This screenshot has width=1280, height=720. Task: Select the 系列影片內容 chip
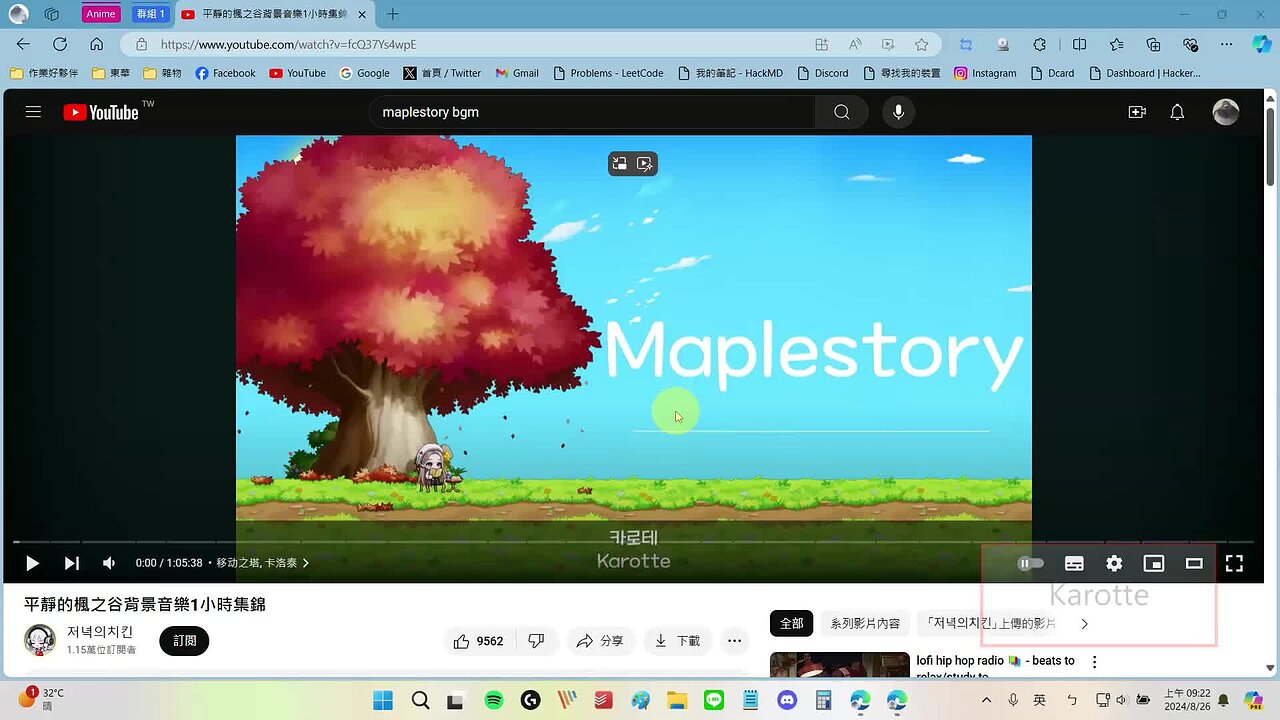(x=865, y=623)
